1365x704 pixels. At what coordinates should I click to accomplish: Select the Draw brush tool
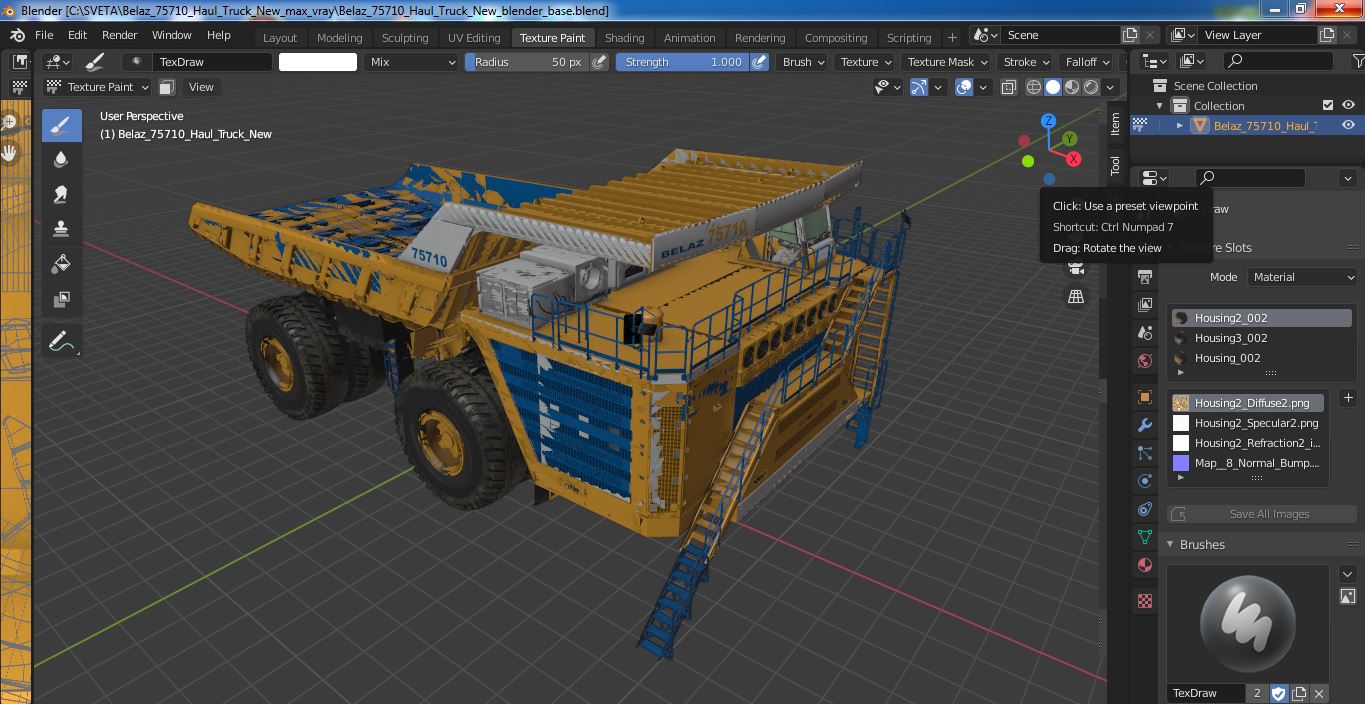click(61, 125)
